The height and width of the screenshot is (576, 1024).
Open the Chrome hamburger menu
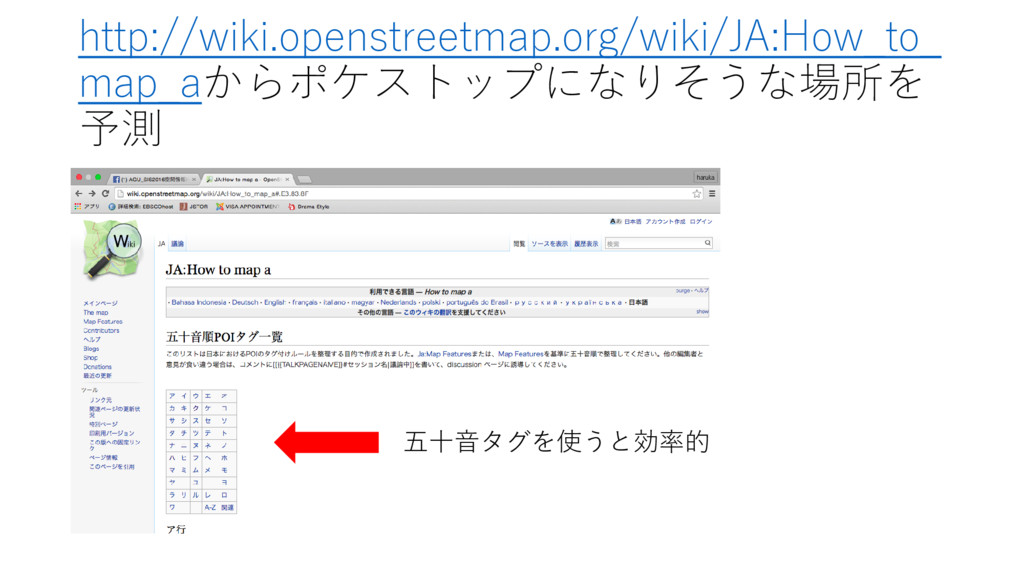click(712, 194)
